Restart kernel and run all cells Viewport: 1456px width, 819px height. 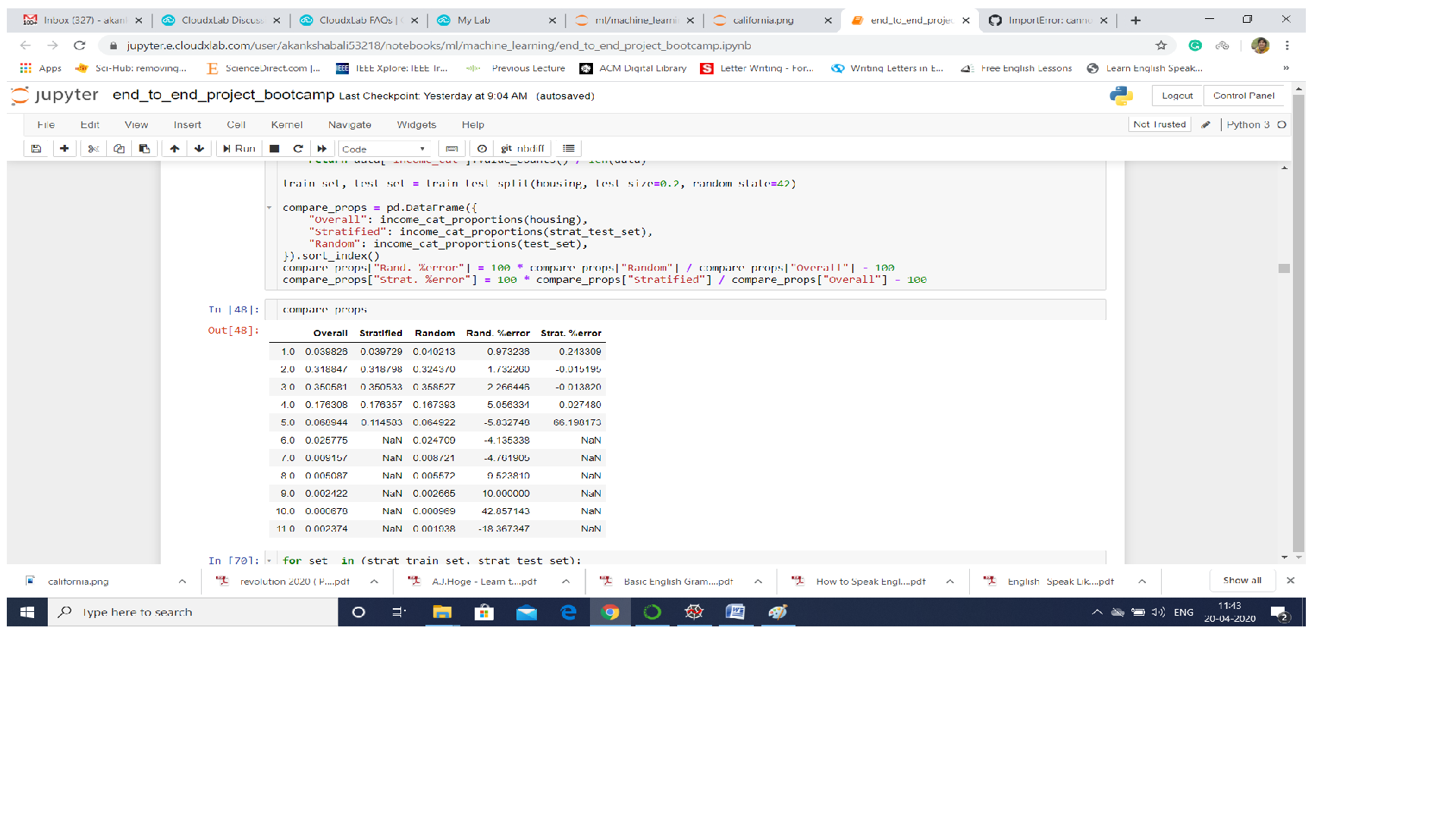pos(322,149)
